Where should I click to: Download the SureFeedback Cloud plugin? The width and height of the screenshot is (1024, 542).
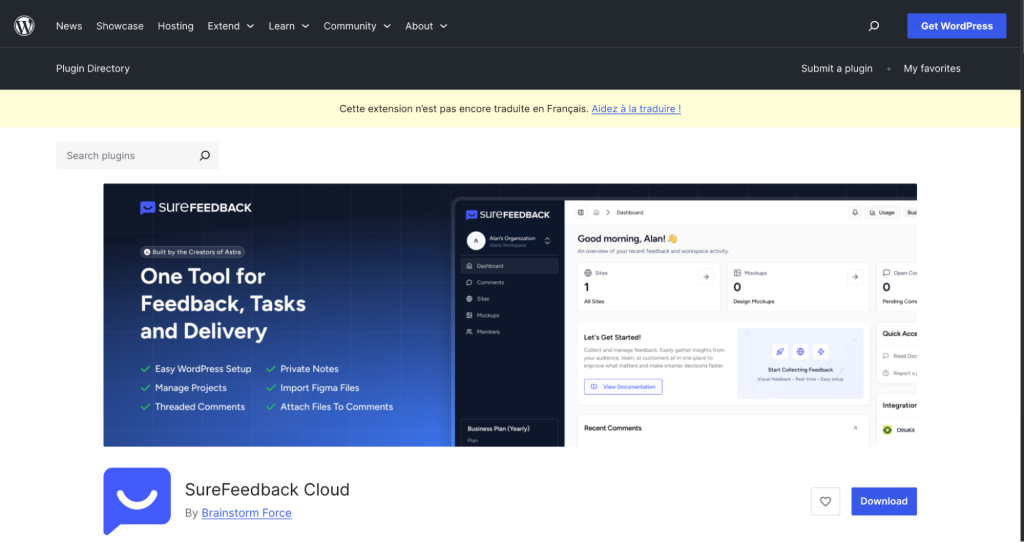883,501
